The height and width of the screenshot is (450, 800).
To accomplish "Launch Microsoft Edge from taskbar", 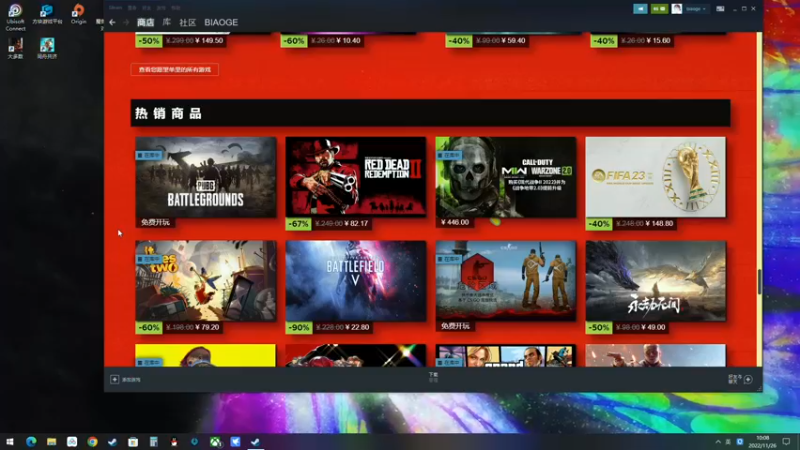I will pos(31,441).
